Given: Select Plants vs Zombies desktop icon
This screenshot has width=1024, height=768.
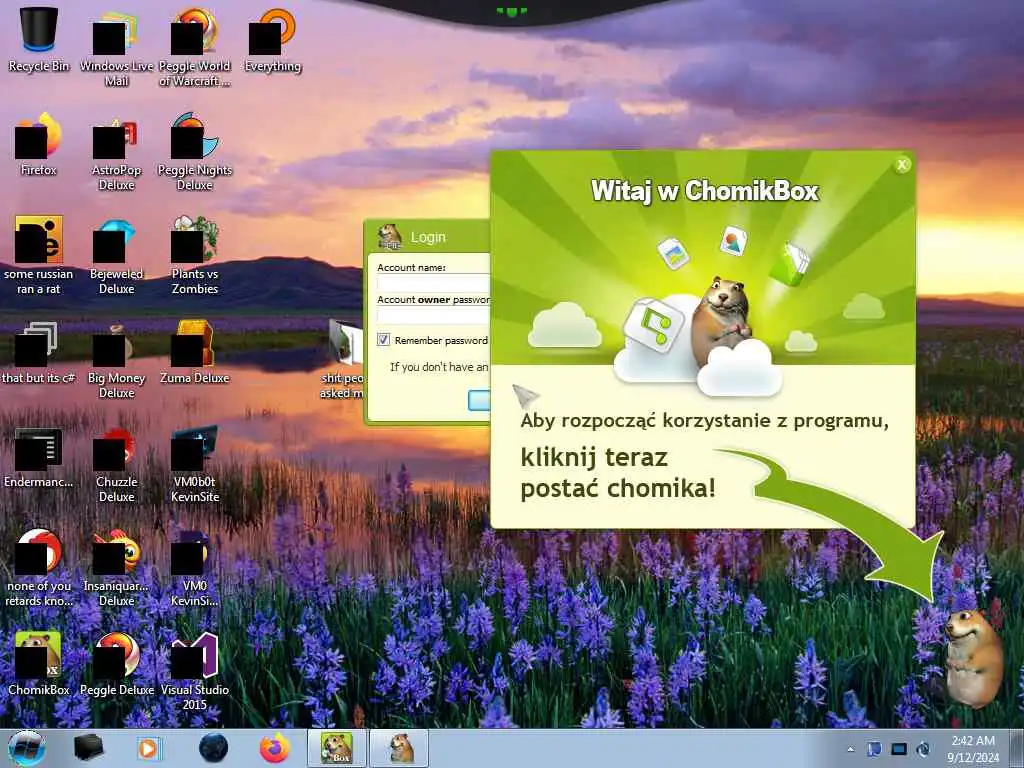Looking at the screenshot, I should 195,255.
